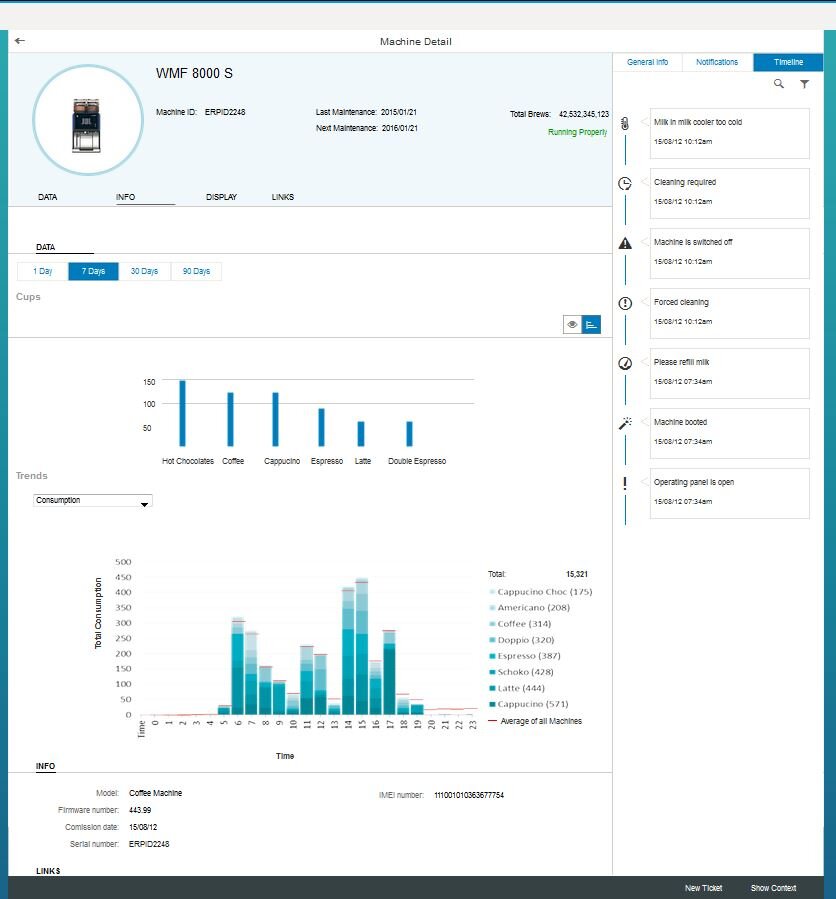
Task: Click thermometer icon for milk cooler event
Action: (x=625, y=123)
